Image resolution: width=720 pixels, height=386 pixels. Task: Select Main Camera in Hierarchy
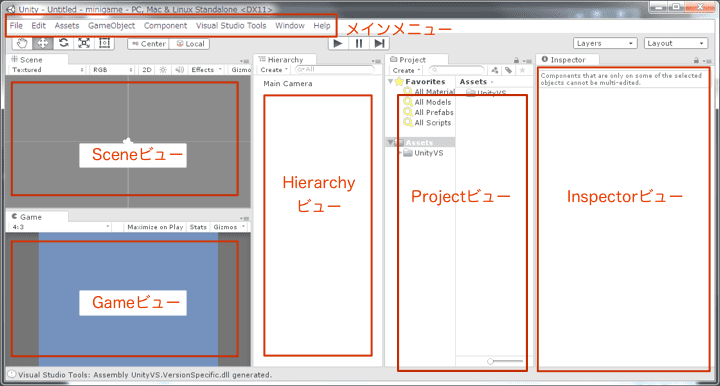[288, 84]
